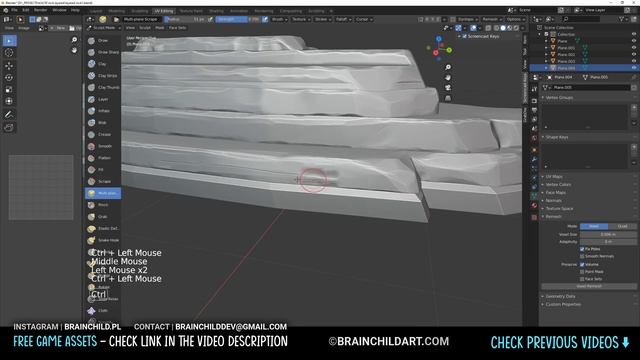Image resolution: width=640 pixels, height=360 pixels.
Task: Click the viewport pan hand icon
Action: tap(448, 78)
